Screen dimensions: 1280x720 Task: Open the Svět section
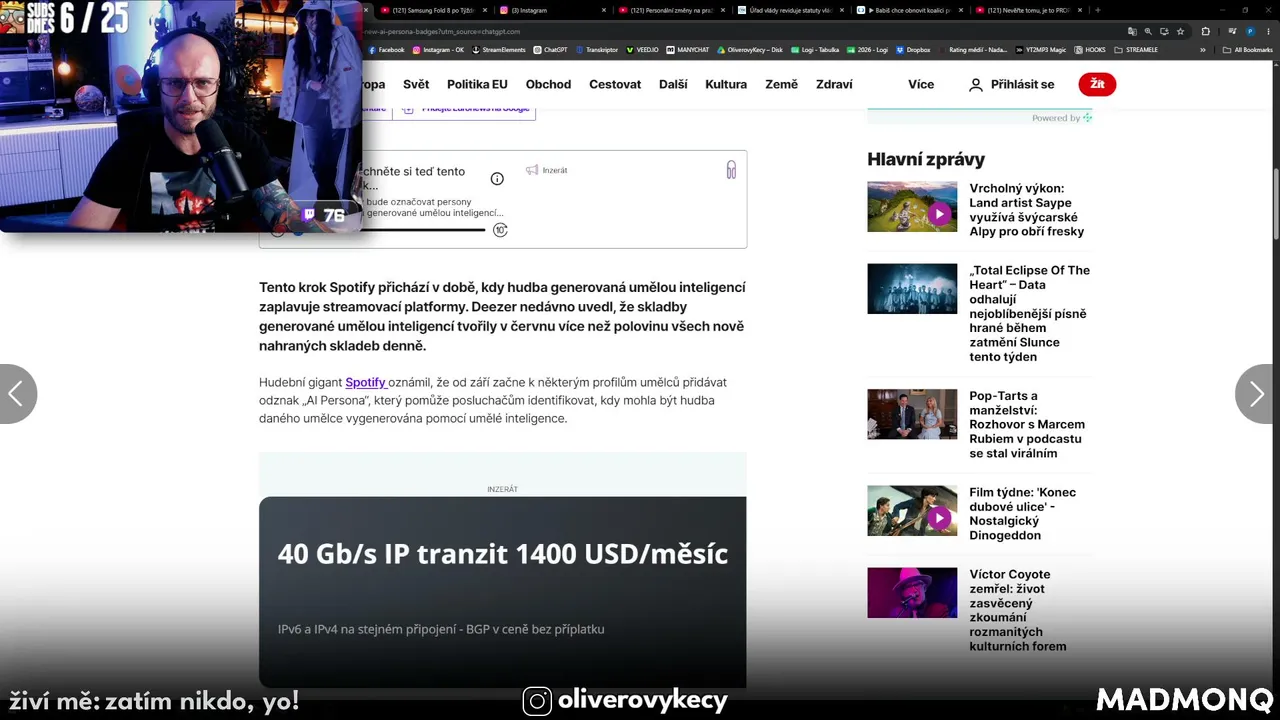pos(416,84)
